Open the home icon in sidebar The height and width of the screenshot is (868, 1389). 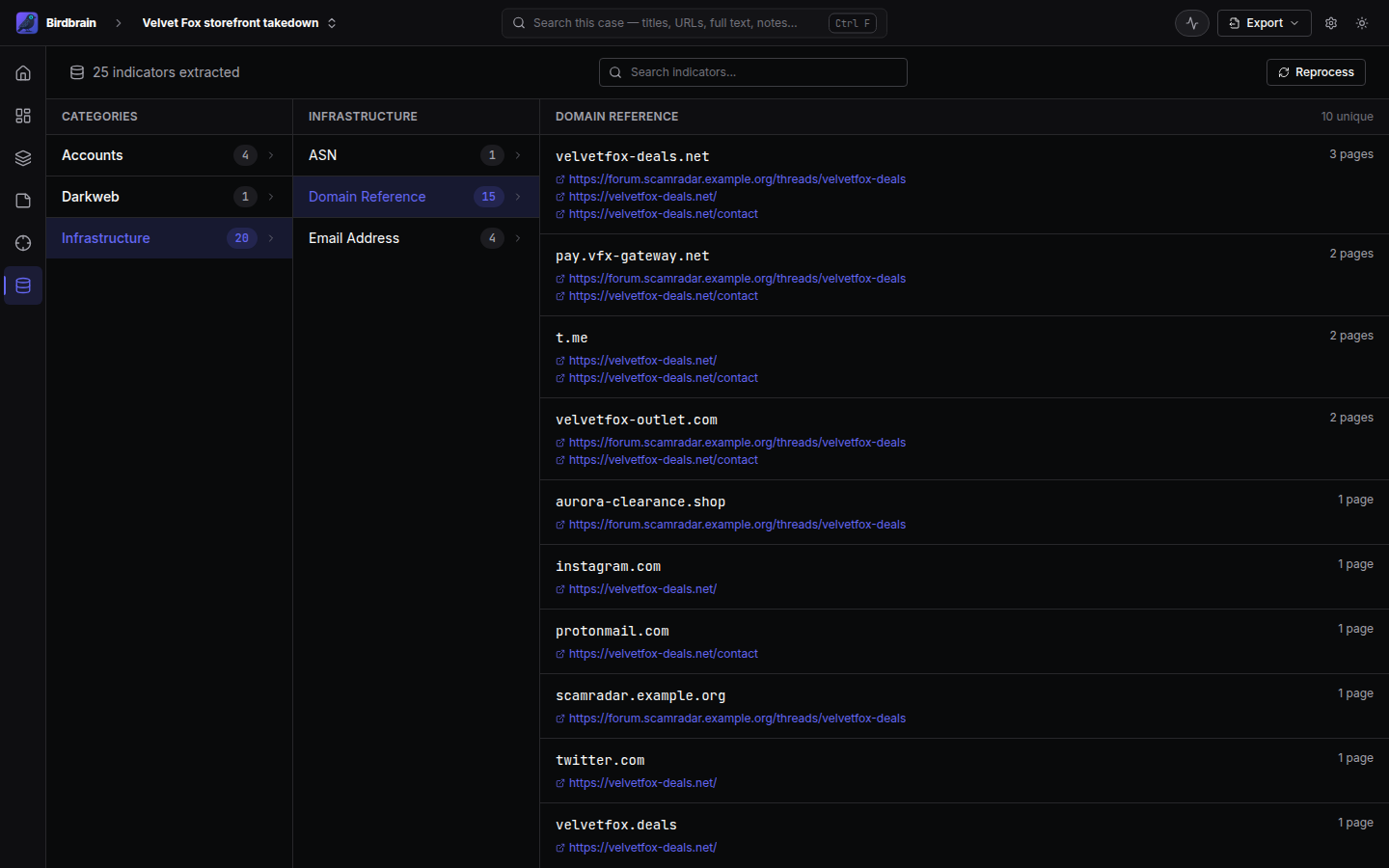(23, 73)
